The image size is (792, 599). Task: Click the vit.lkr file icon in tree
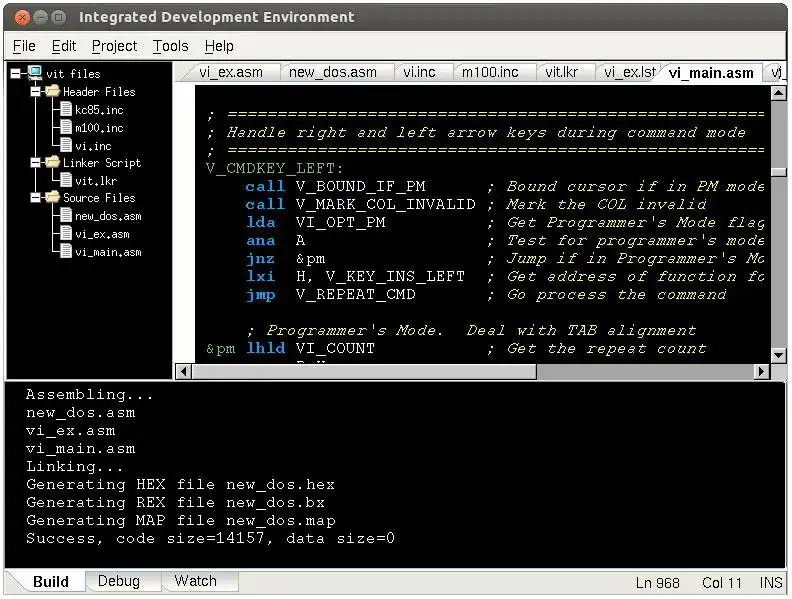tap(66, 180)
